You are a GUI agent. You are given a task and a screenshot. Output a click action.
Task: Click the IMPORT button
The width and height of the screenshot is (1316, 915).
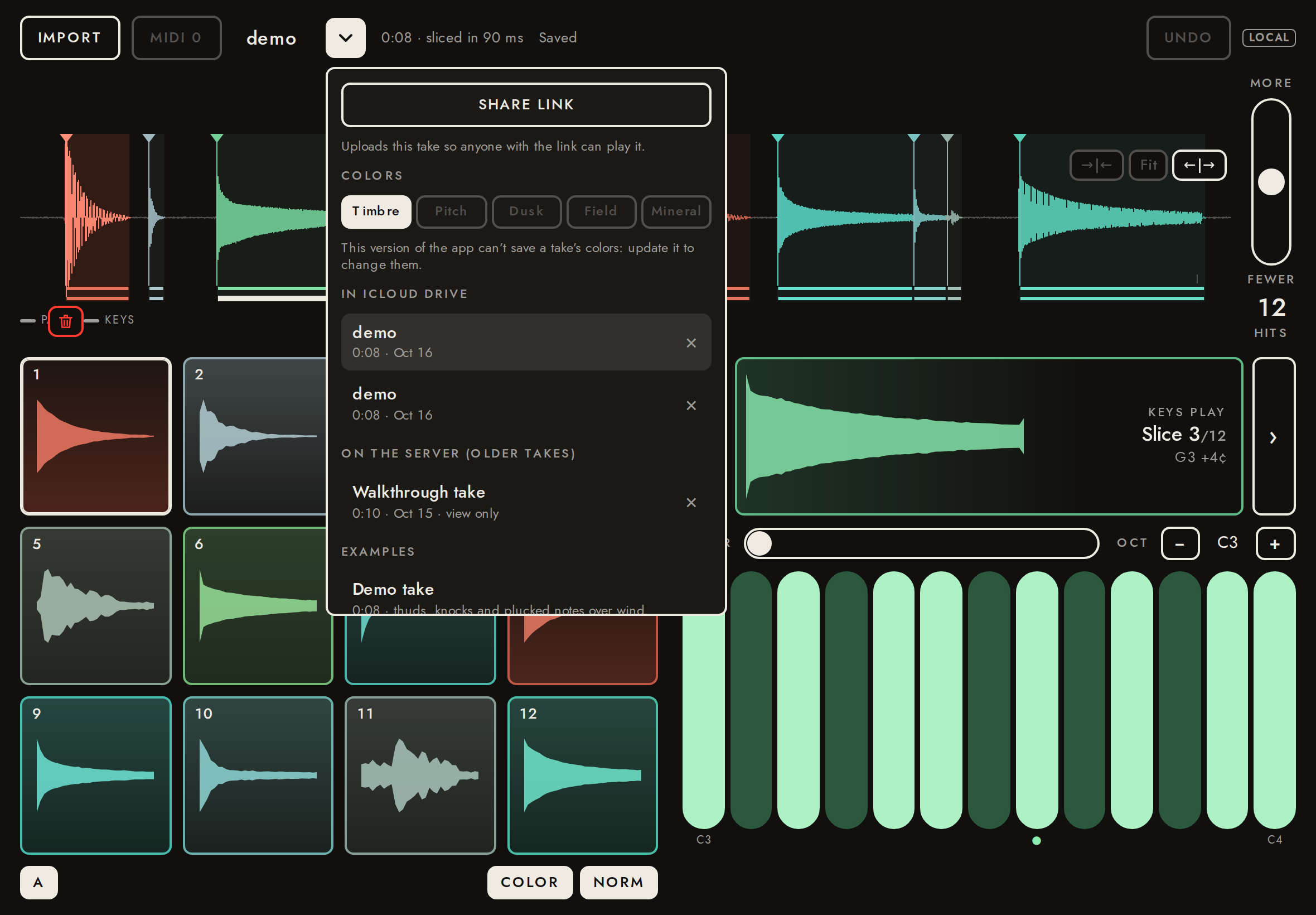coord(70,38)
